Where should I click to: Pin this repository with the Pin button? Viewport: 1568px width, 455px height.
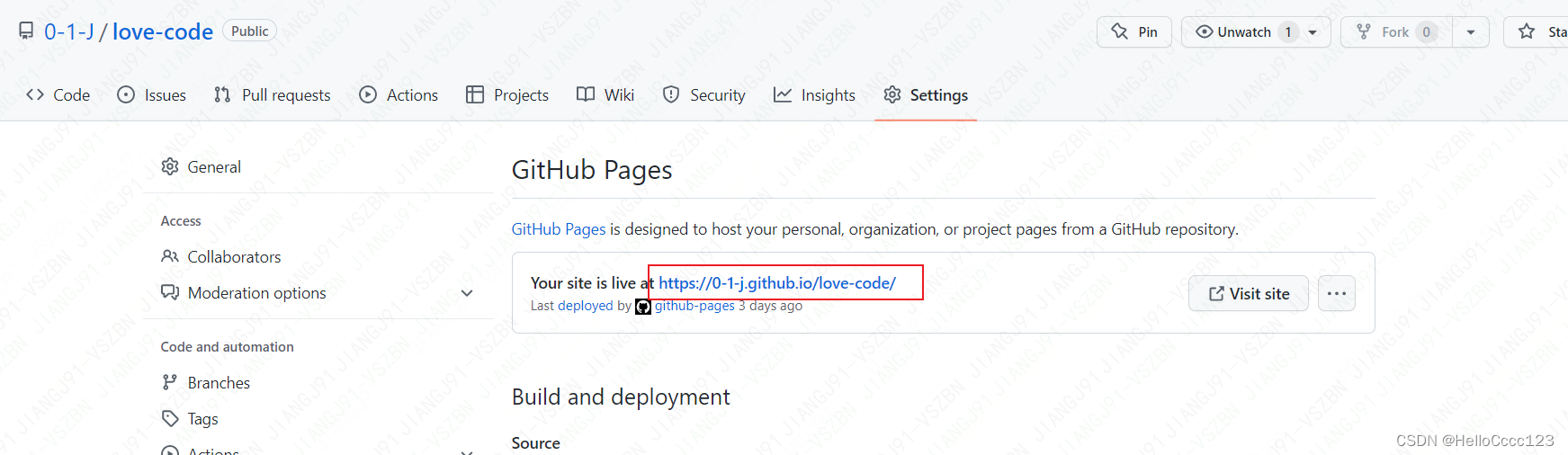click(x=1134, y=31)
